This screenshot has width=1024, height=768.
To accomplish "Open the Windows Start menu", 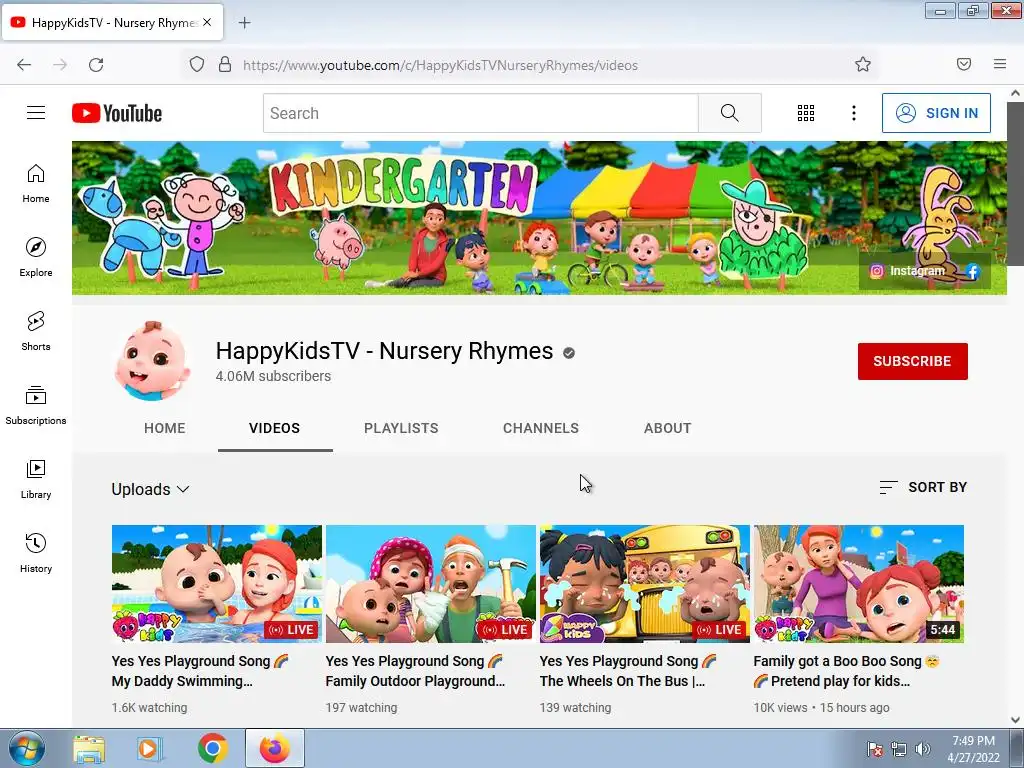I will pyautogui.click(x=25, y=748).
